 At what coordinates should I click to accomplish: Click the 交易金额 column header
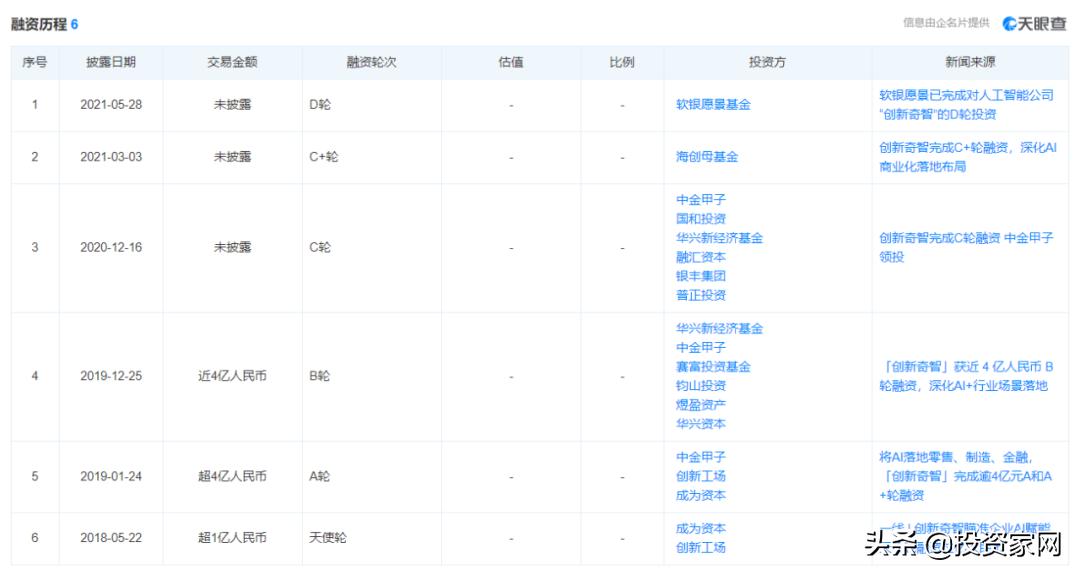point(232,62)
